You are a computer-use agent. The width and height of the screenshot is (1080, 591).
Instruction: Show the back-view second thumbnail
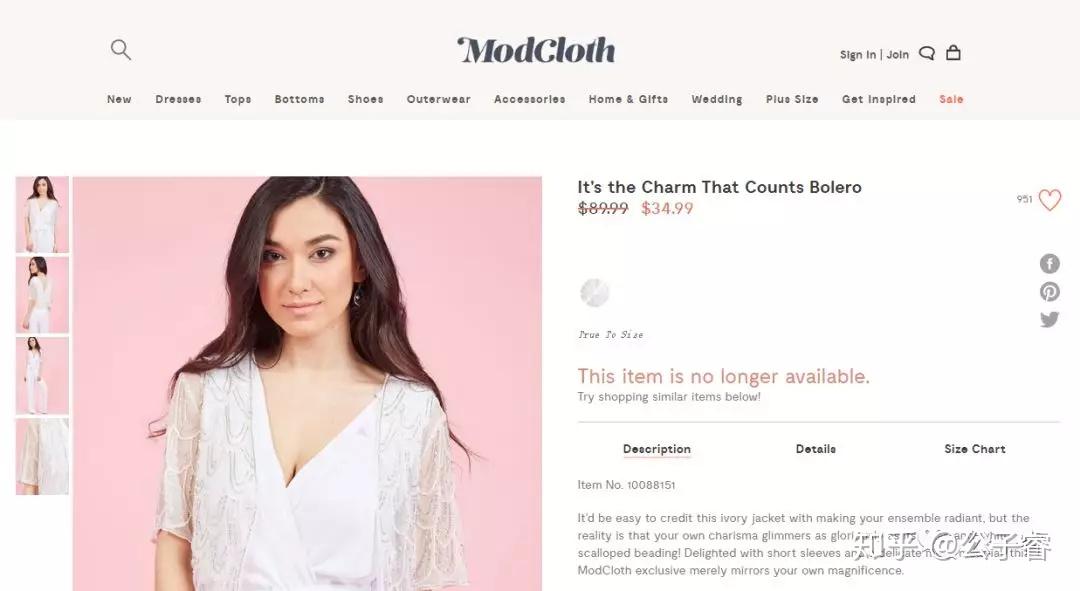(42, 295)
